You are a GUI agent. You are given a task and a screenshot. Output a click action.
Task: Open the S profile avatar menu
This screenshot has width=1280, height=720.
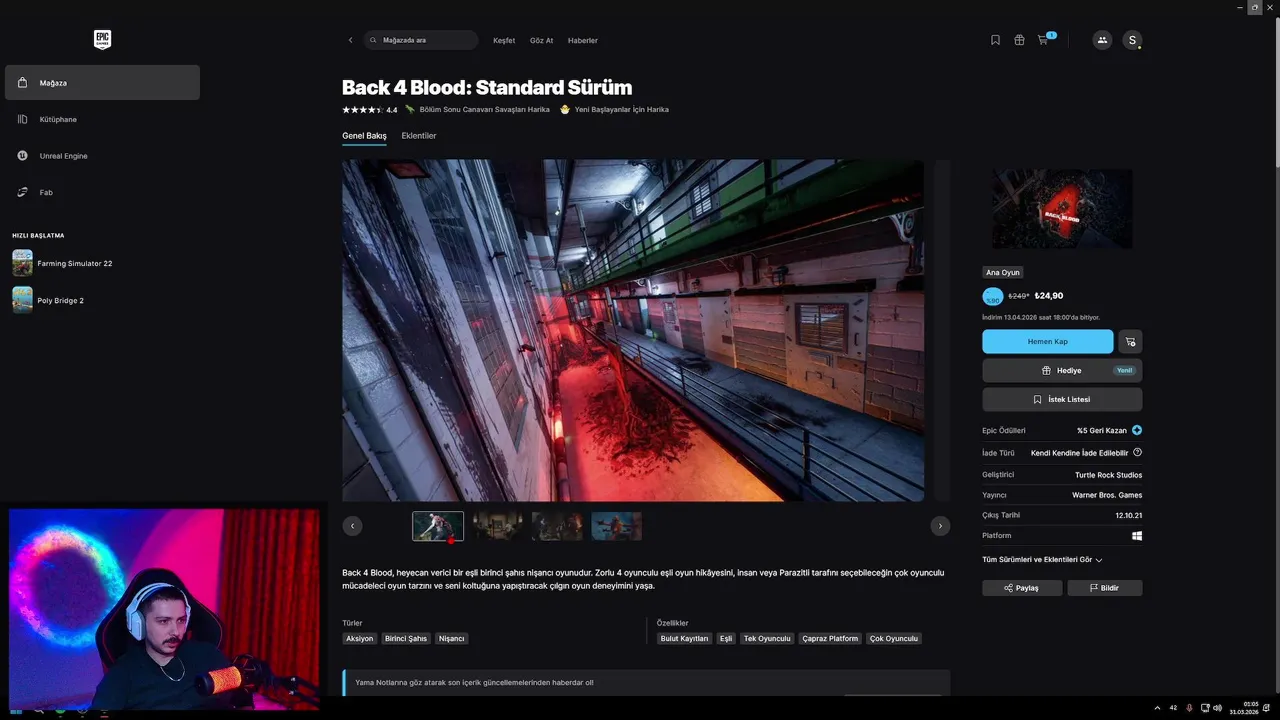1132,40
